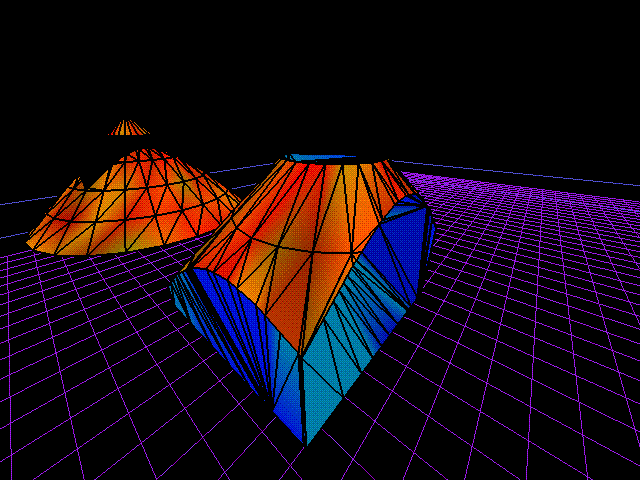Screen dimensions: 640x480
Task: Select the small floating cone tip
Action: point(129,127)
